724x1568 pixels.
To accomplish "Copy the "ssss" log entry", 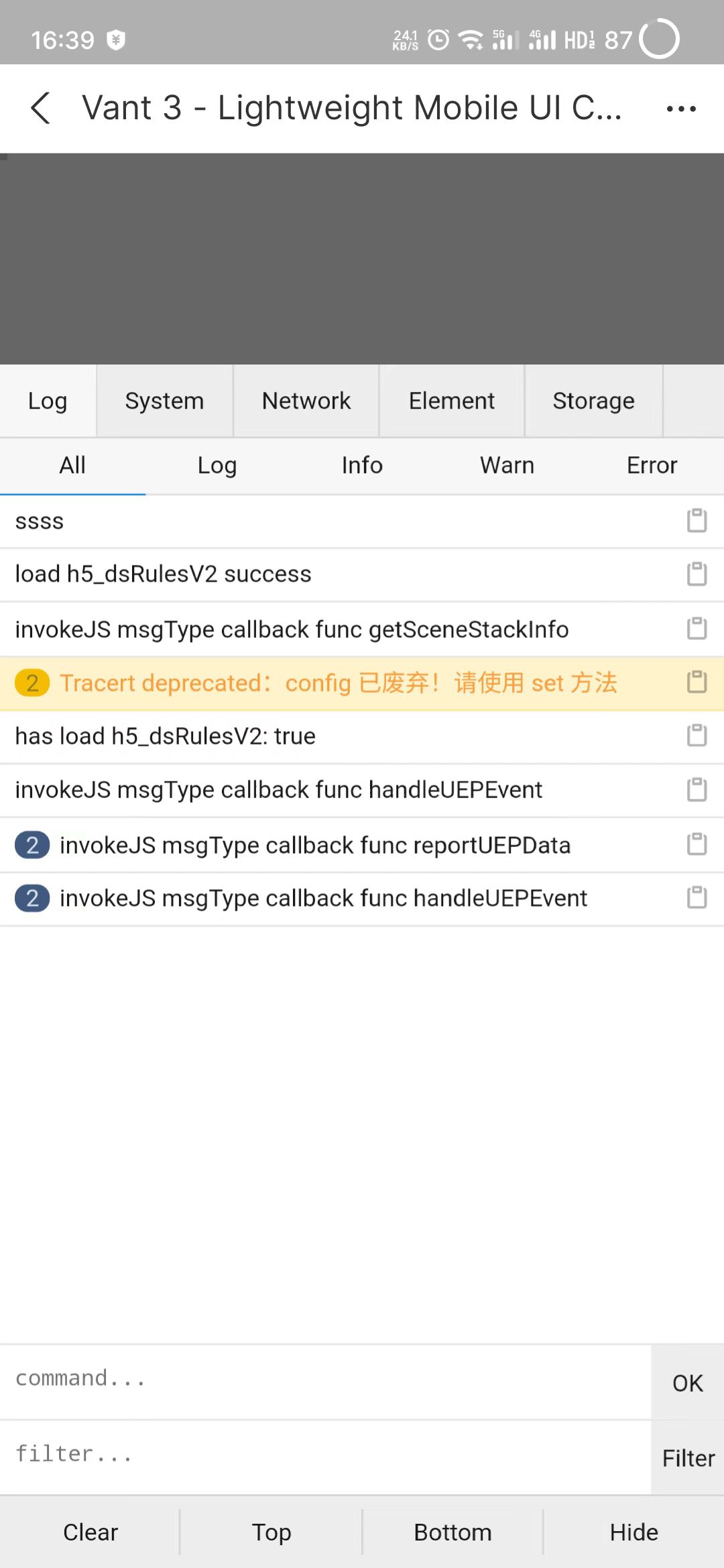I will click(x=696, y=520).
